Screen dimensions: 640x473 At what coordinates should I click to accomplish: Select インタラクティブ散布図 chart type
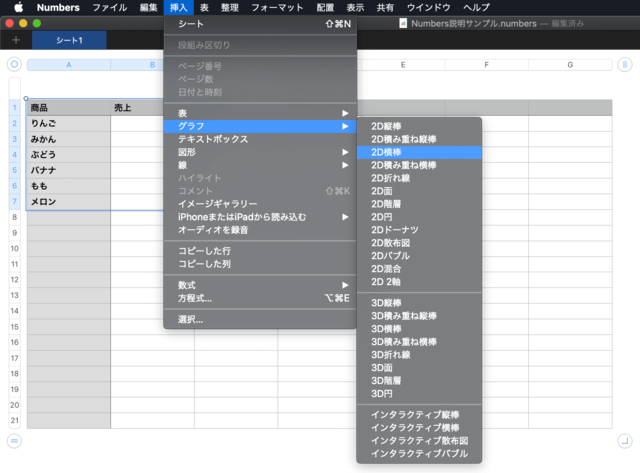pos(419,441)
